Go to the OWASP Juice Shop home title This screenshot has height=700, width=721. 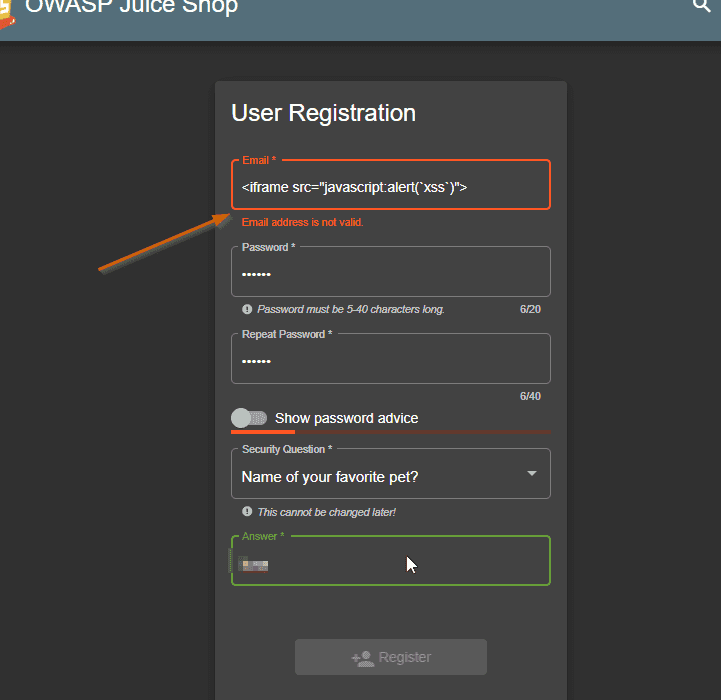pyautogui.click(x=131, y=8)
